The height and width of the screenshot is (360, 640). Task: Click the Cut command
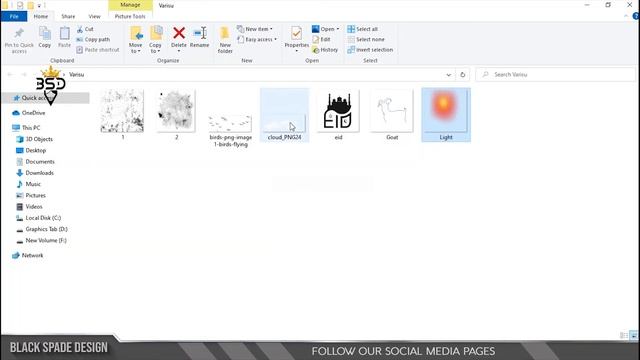pos(85,29)
